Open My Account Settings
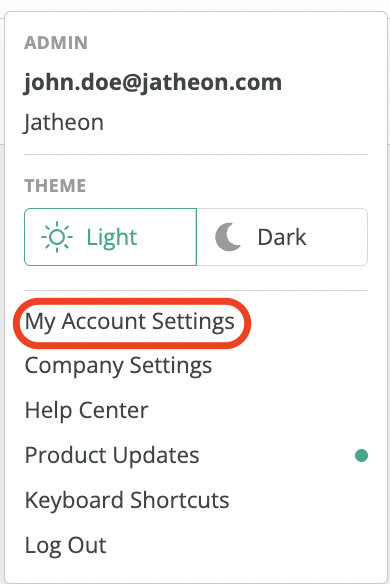 pos(130,322)
